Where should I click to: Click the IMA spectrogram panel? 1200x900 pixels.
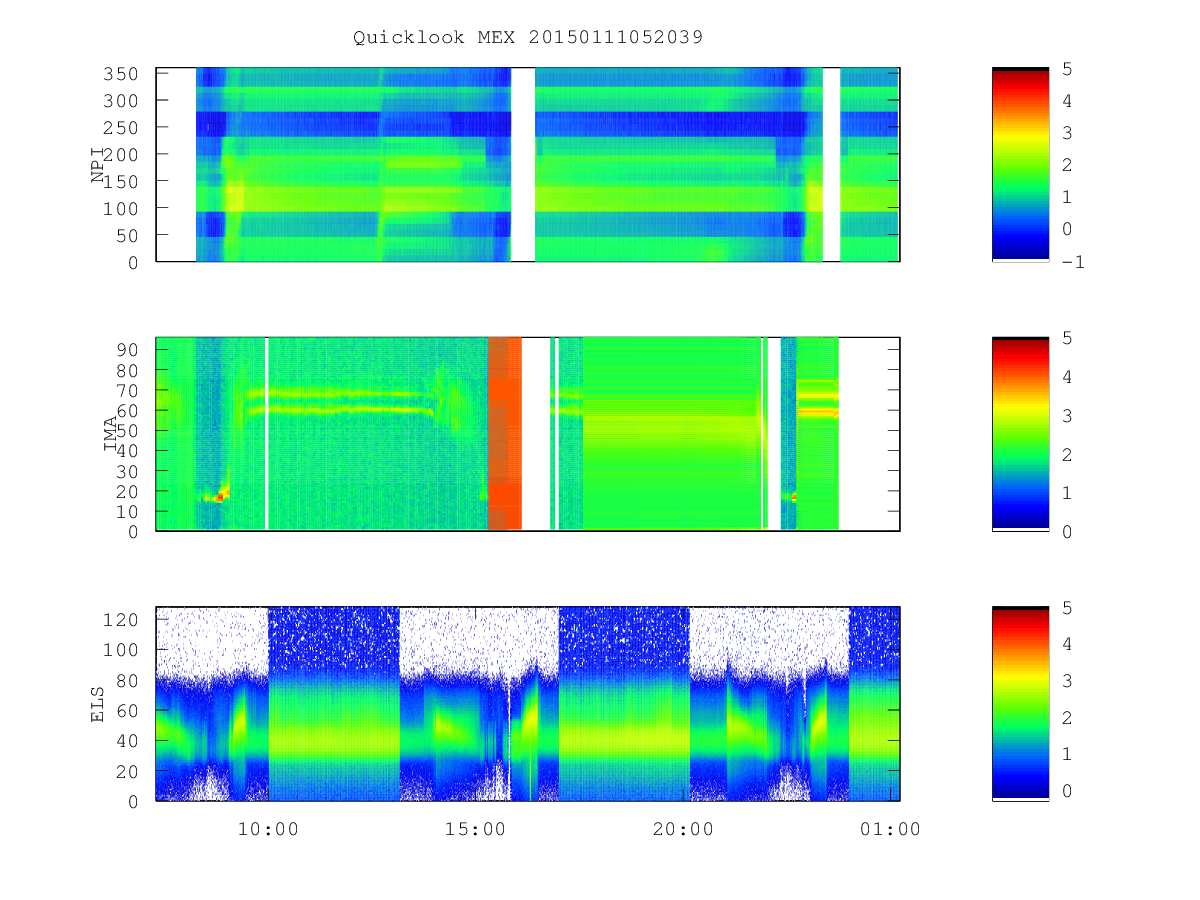pyautogui.click(x=528, y=434)
